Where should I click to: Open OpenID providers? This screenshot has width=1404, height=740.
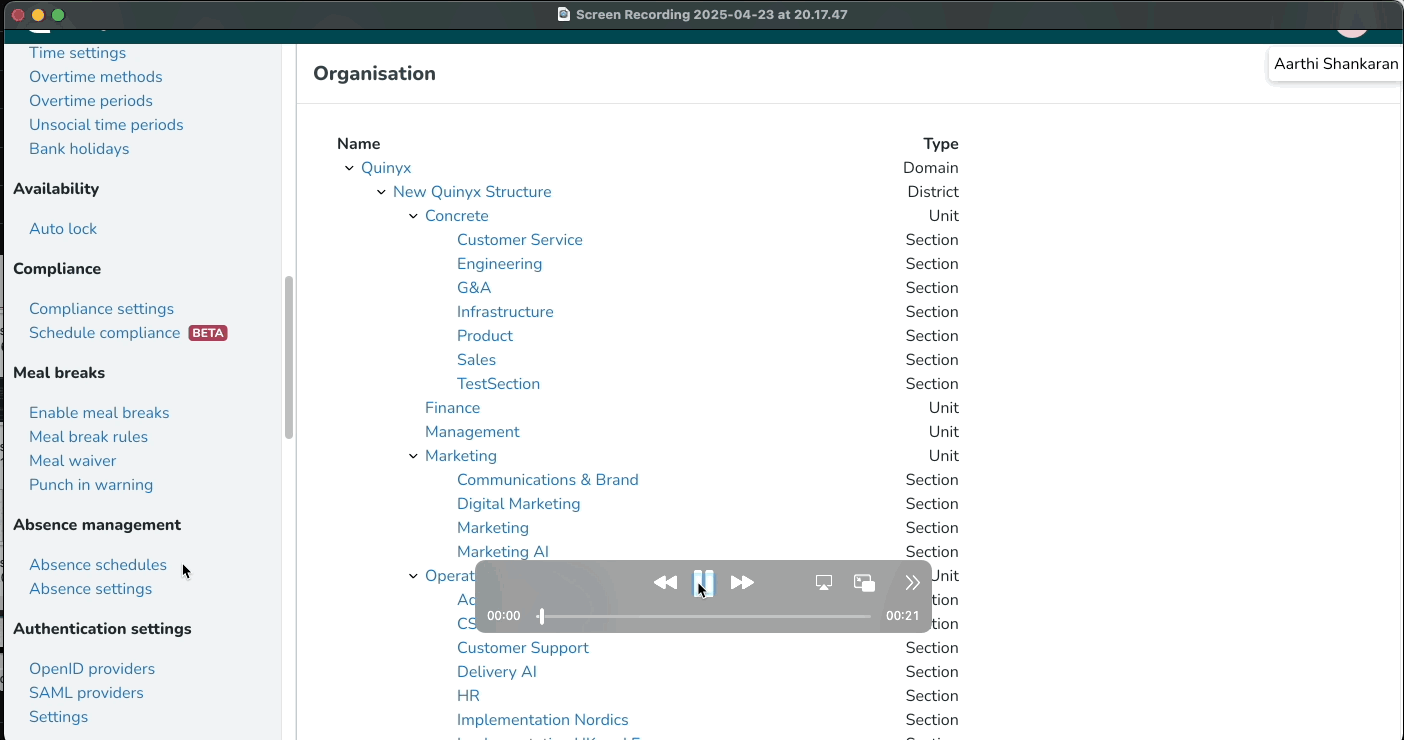(92, 669)
